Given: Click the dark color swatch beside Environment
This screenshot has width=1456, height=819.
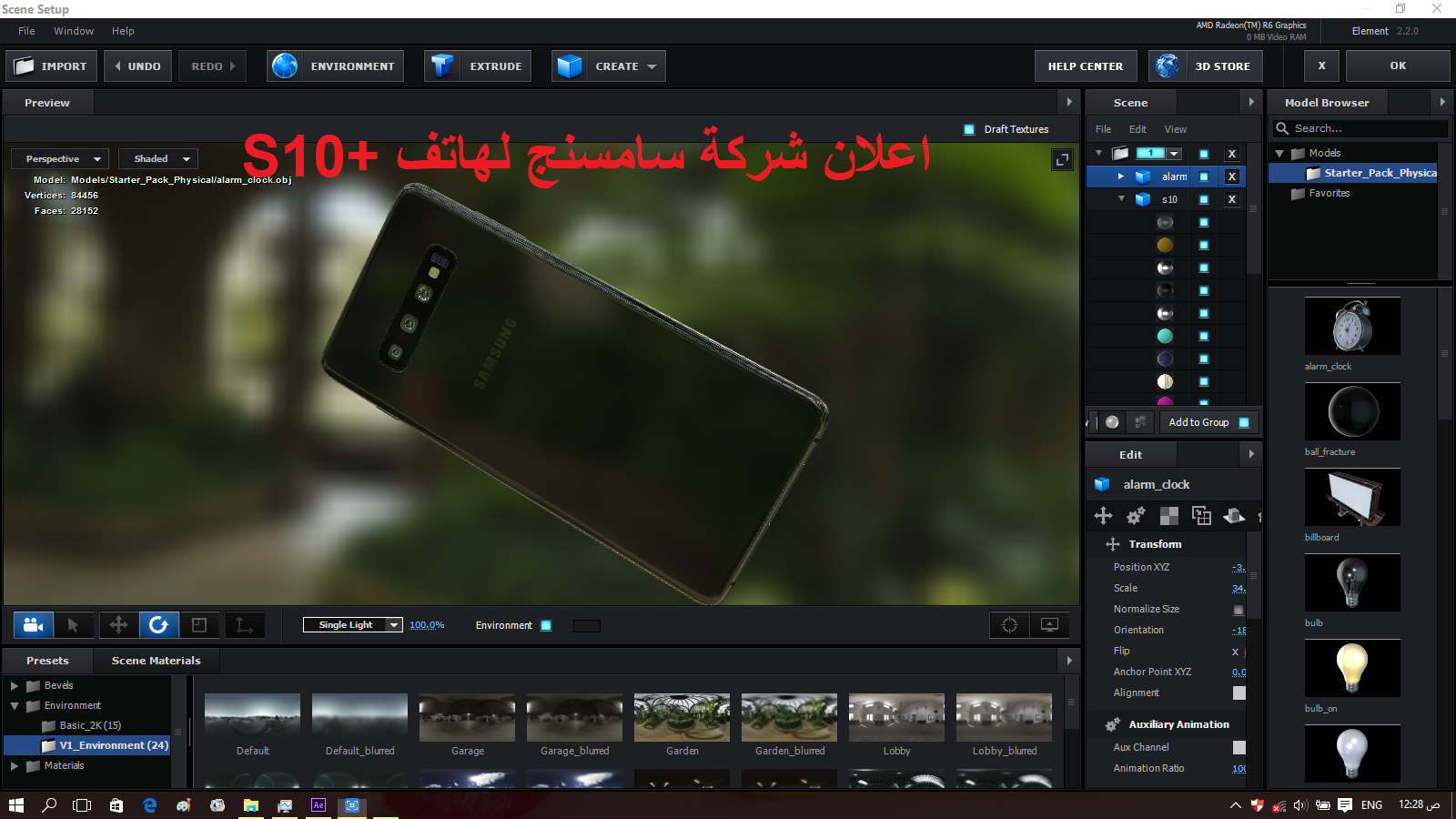Looking at the screenshot, I should pyautogui.click(x=587, y=626).
